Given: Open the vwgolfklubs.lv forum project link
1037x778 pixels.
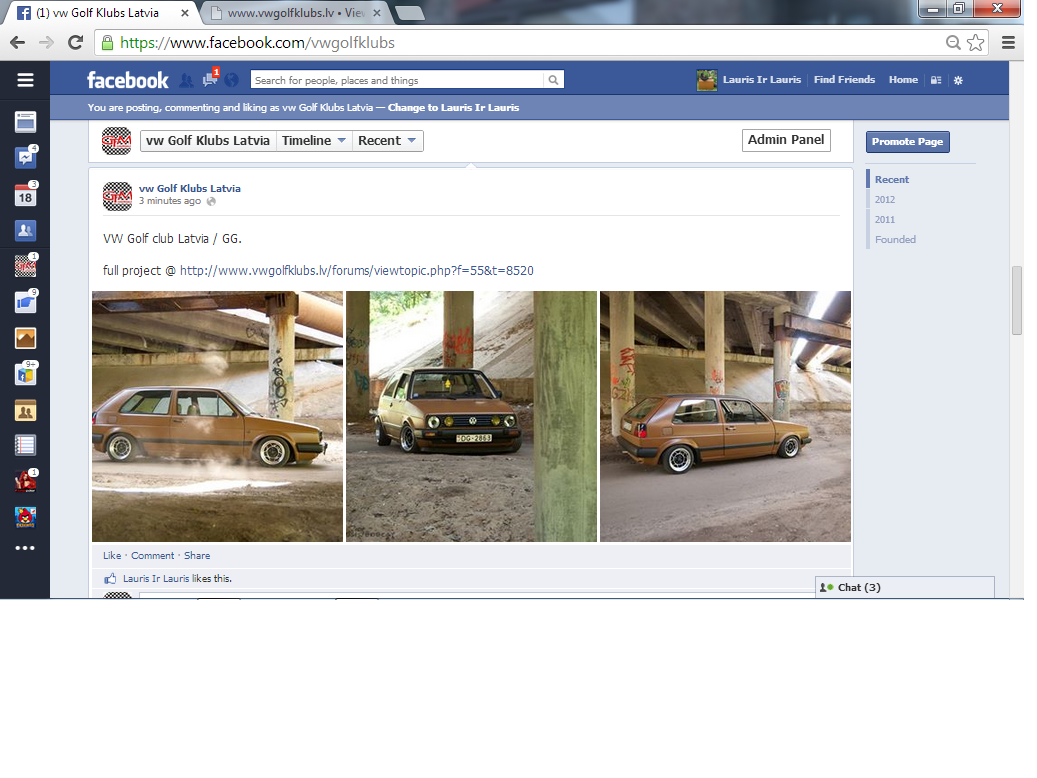Looking at the screenshot, I should pyautogui.click(x=356, y=271).
